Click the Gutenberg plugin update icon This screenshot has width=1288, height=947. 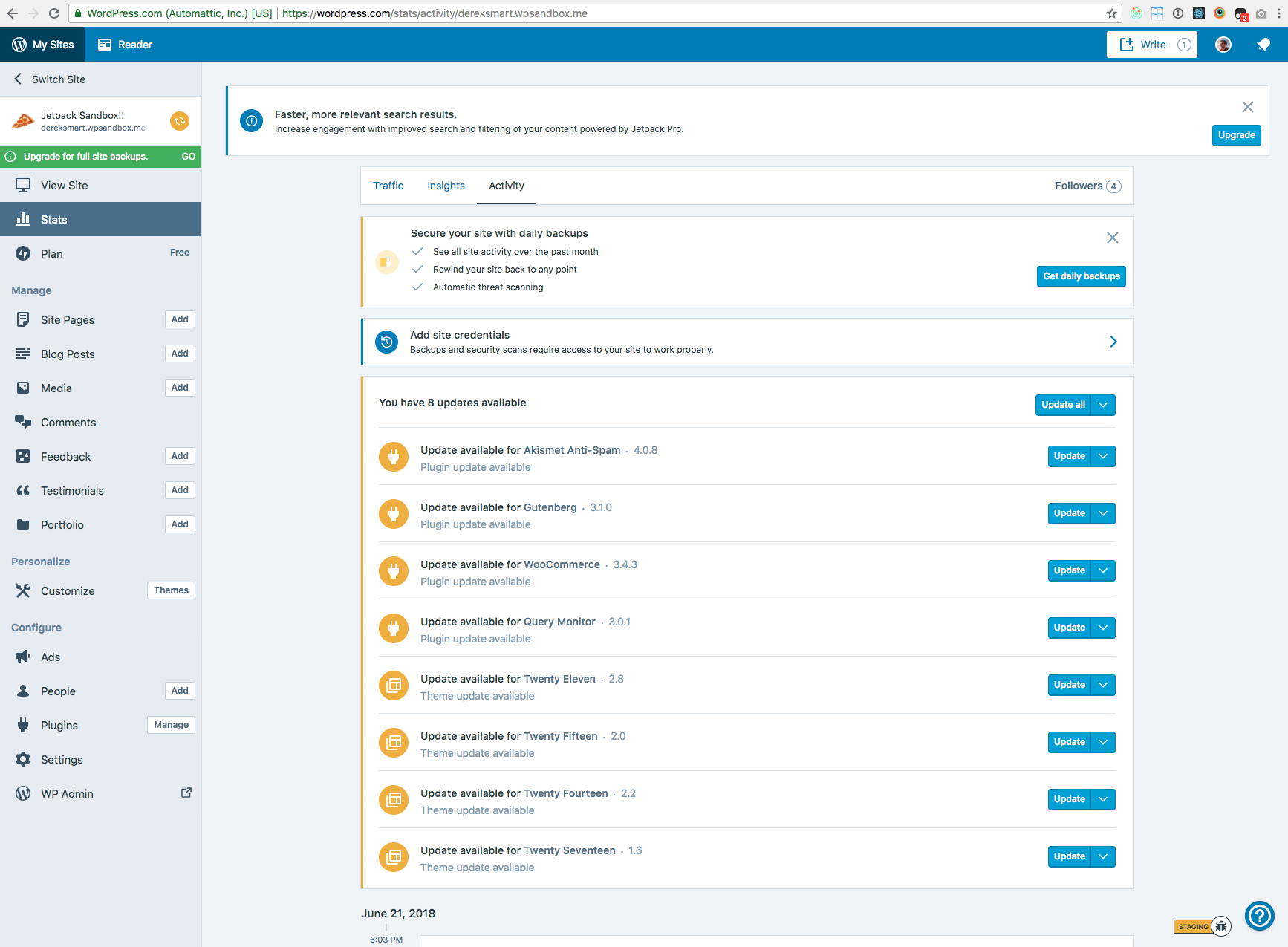[394, 514]
